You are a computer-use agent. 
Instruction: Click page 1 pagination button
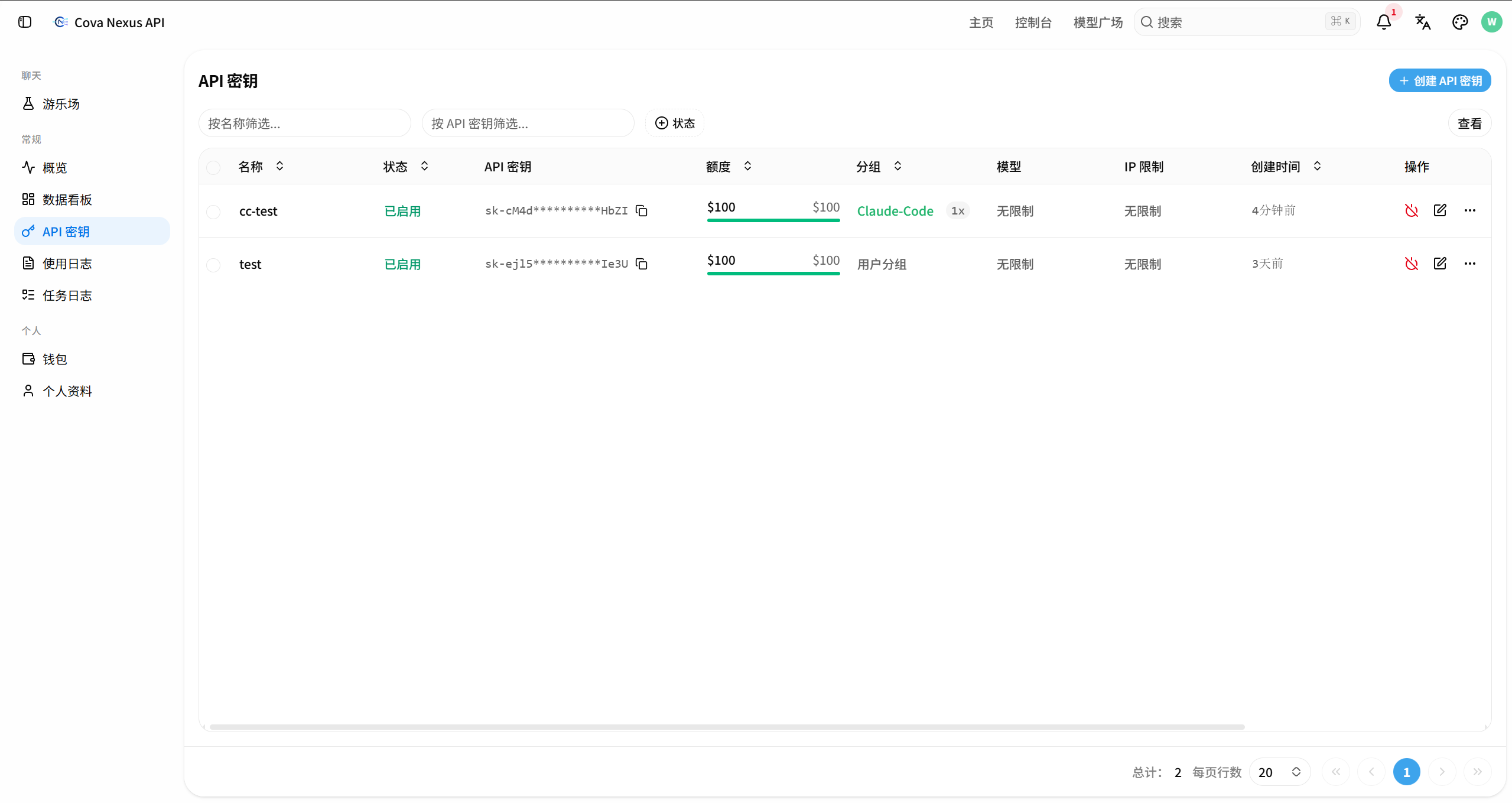pyautogui.click(x=1407, y=772)
